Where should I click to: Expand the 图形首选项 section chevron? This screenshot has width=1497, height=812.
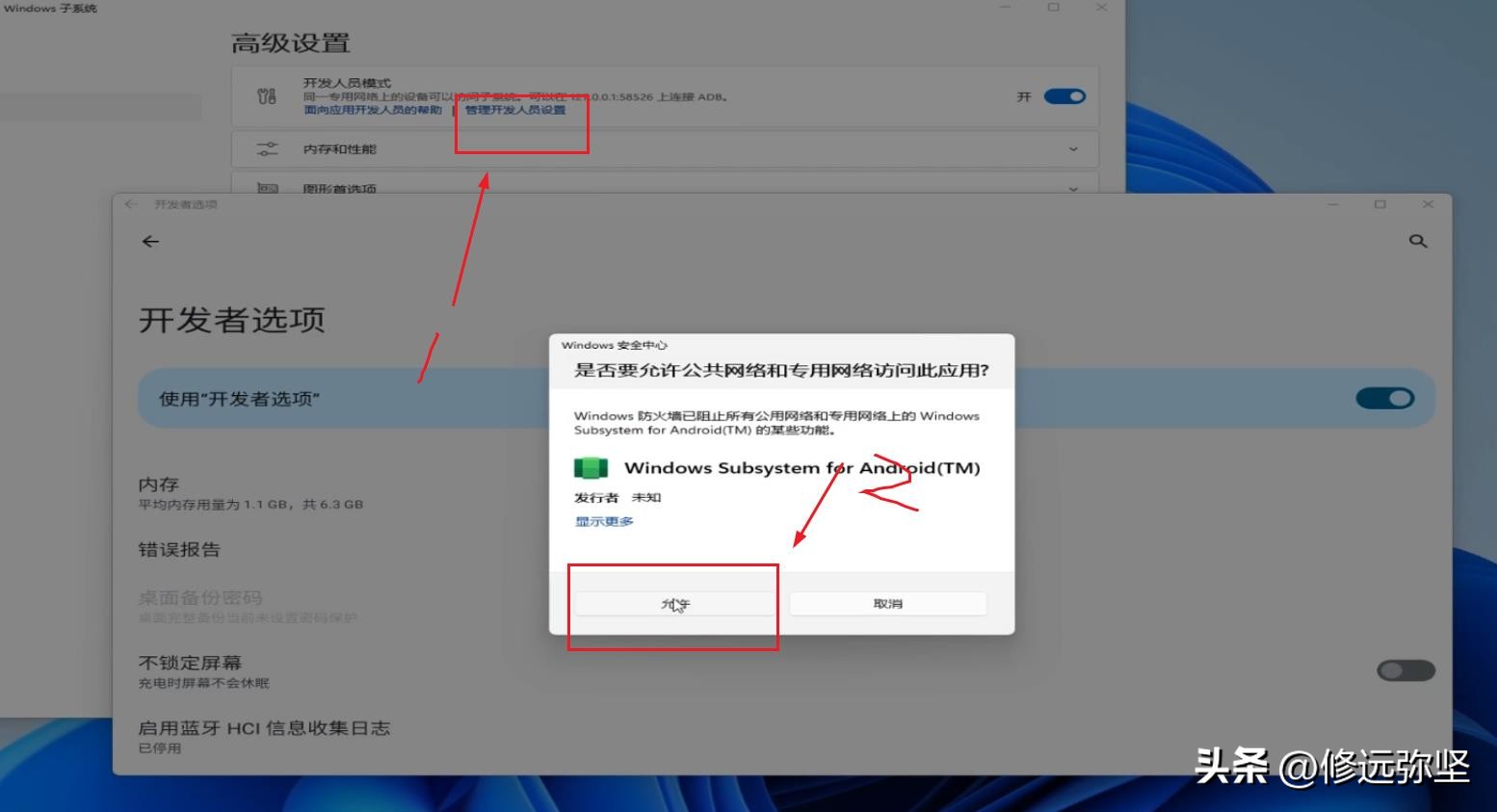click(1073, 189)
